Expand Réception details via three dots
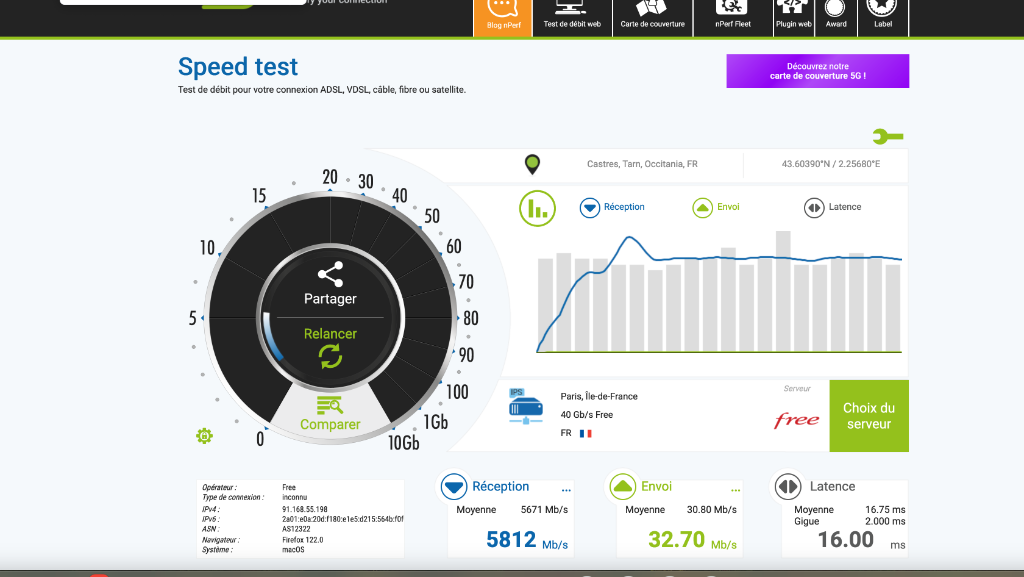1024x577 pixels. point(566,490)
